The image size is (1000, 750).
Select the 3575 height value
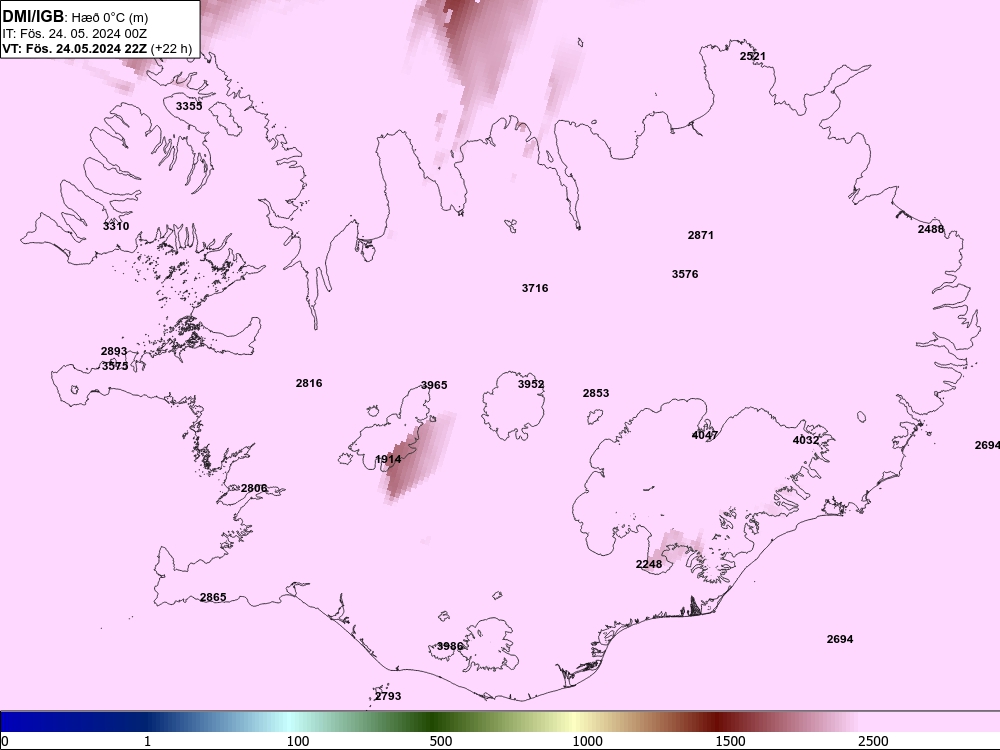(115, 366)
